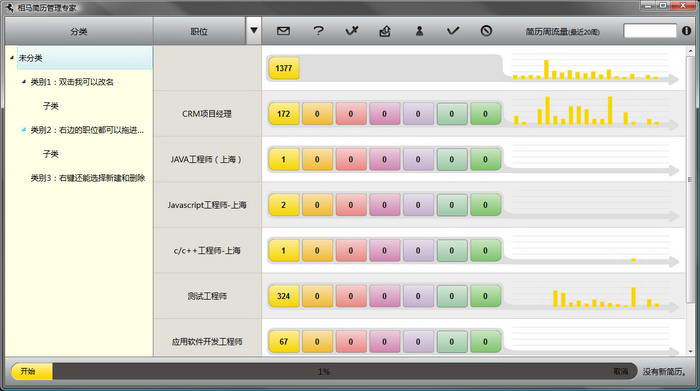Click the CRM项目经理 position label

click(207, 114)
